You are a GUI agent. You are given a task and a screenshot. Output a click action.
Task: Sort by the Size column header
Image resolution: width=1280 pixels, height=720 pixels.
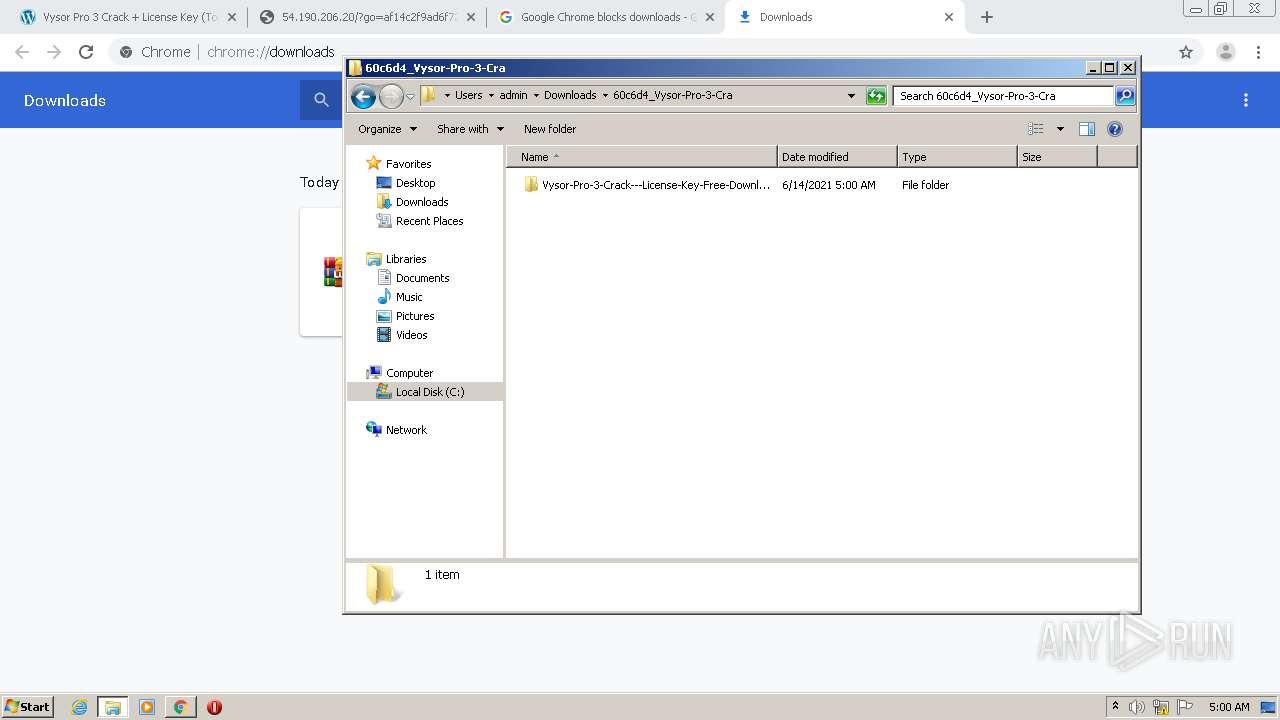click(x=1057, y=157)
